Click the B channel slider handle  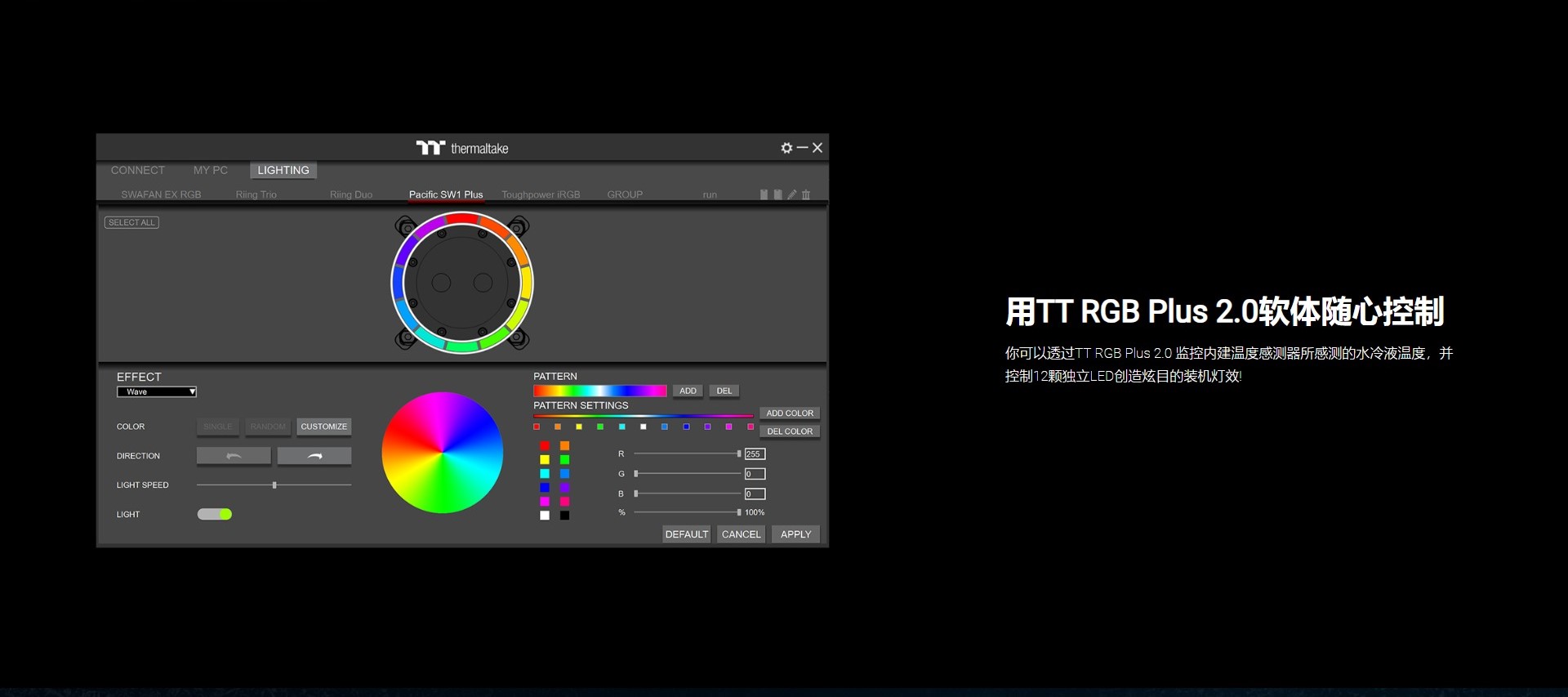[636, 494]
